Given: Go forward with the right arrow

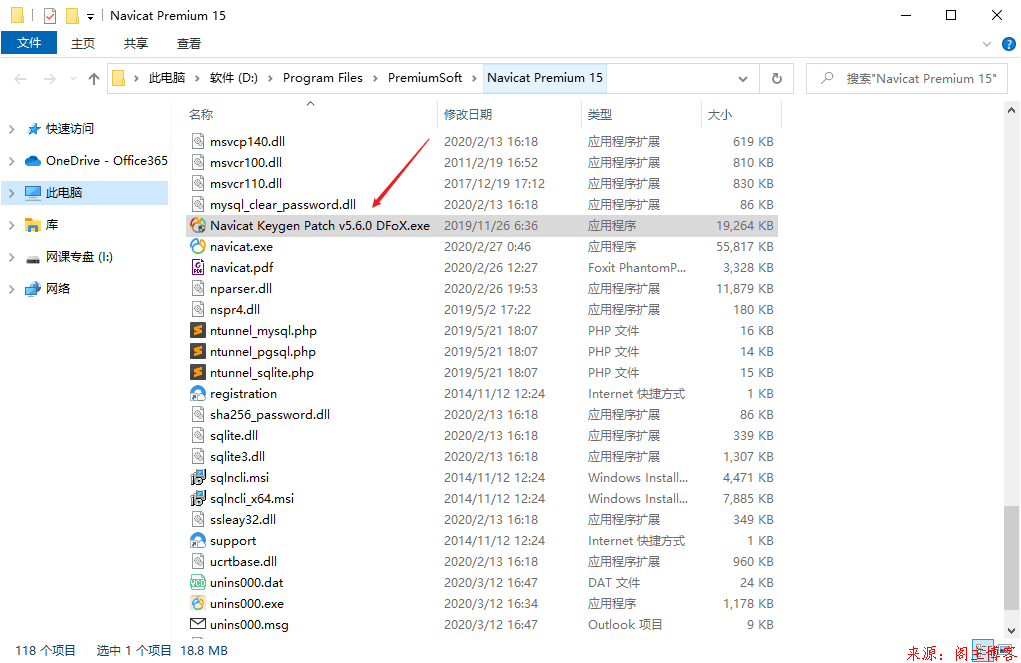Looking at the screenshot, I should coord(49,79).
